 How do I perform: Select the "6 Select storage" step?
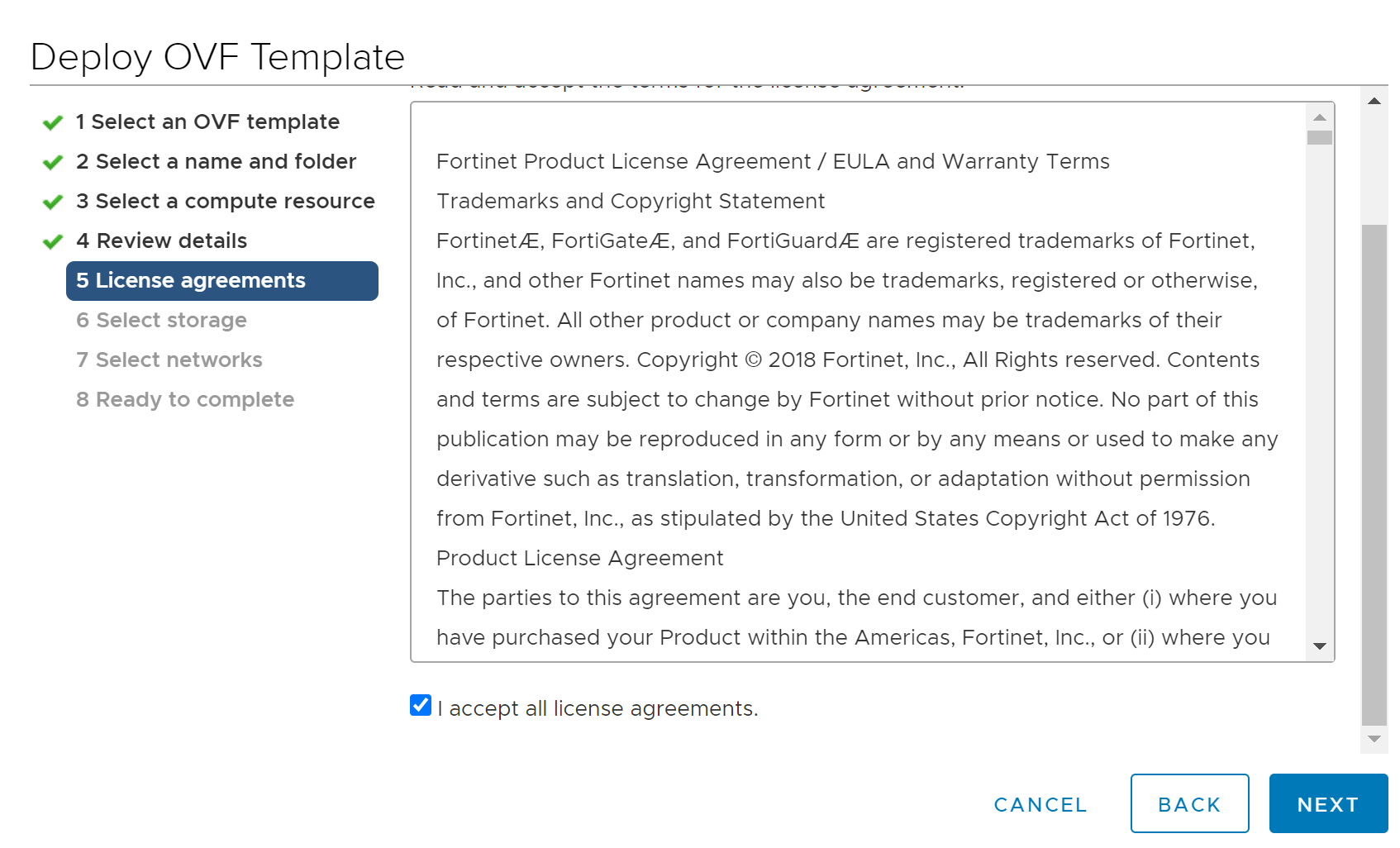(161, 320)
